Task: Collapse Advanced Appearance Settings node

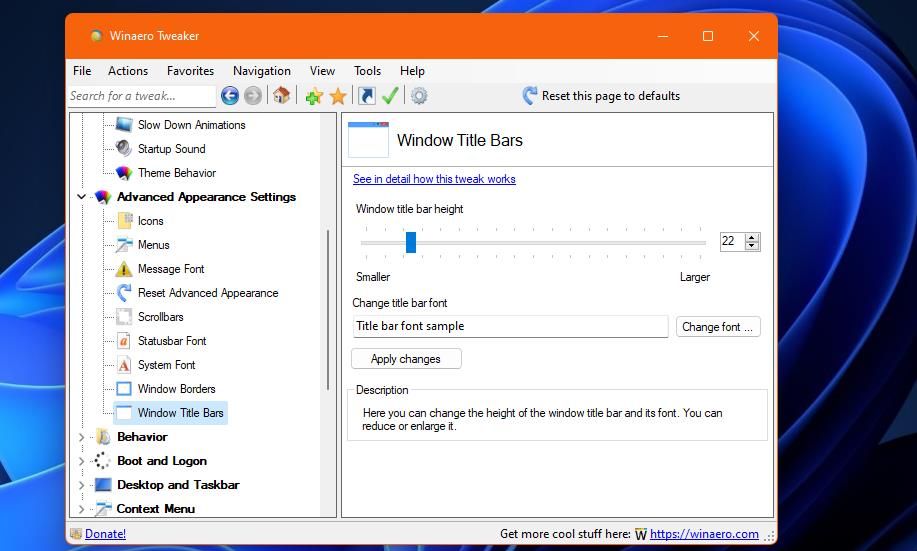Action: (x=82, y=197)
